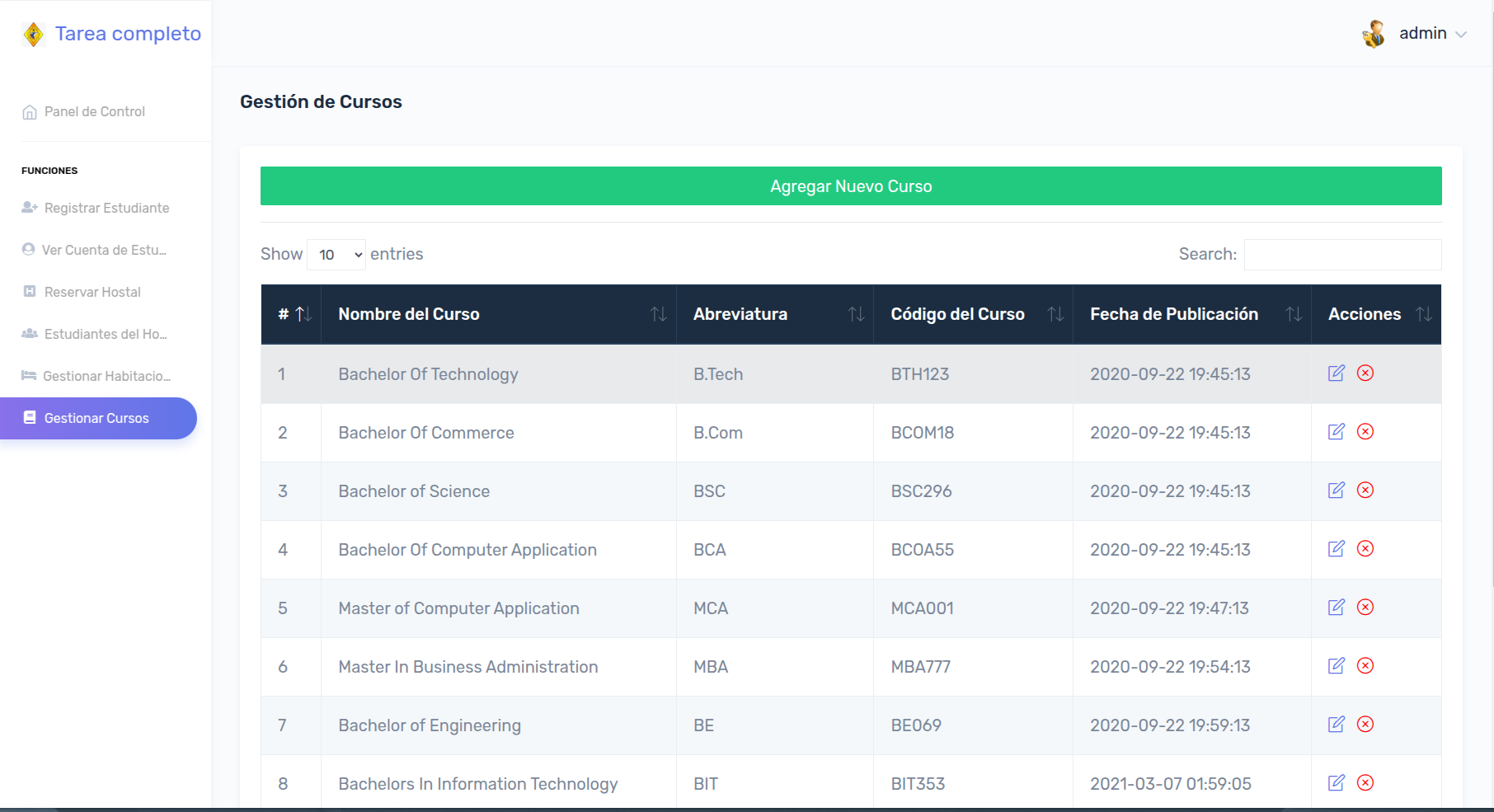Open edit for Bachelor of Engineering

point(1336,725)
